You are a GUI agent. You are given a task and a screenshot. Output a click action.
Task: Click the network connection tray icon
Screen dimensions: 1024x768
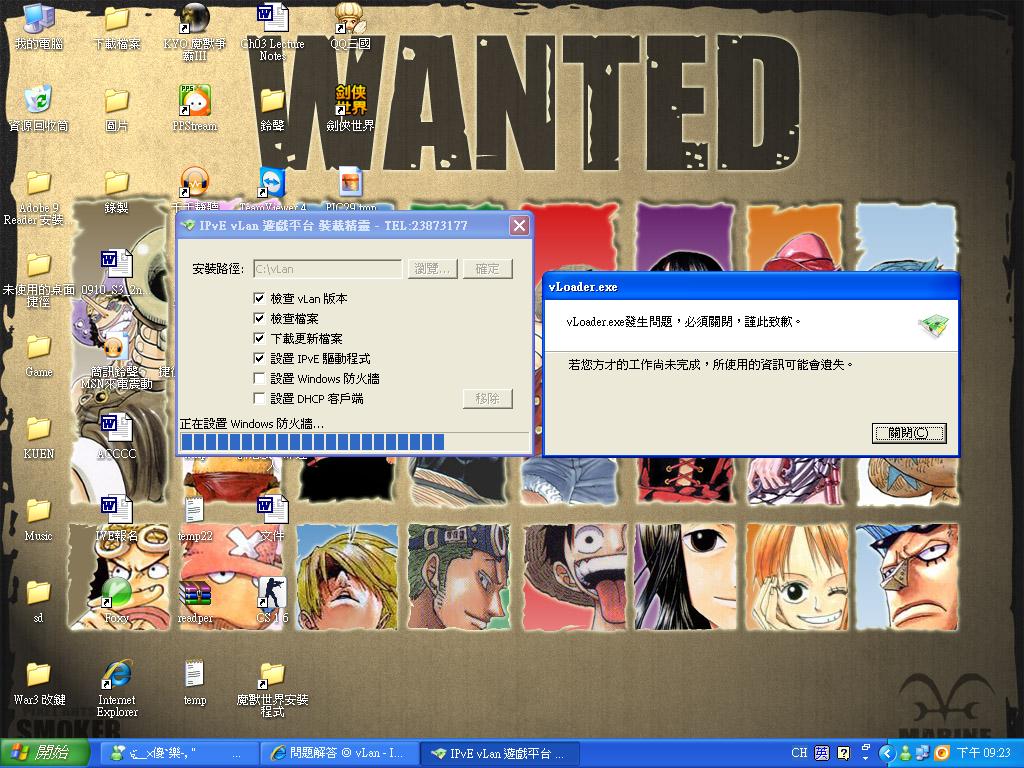(x=923, y=753)
